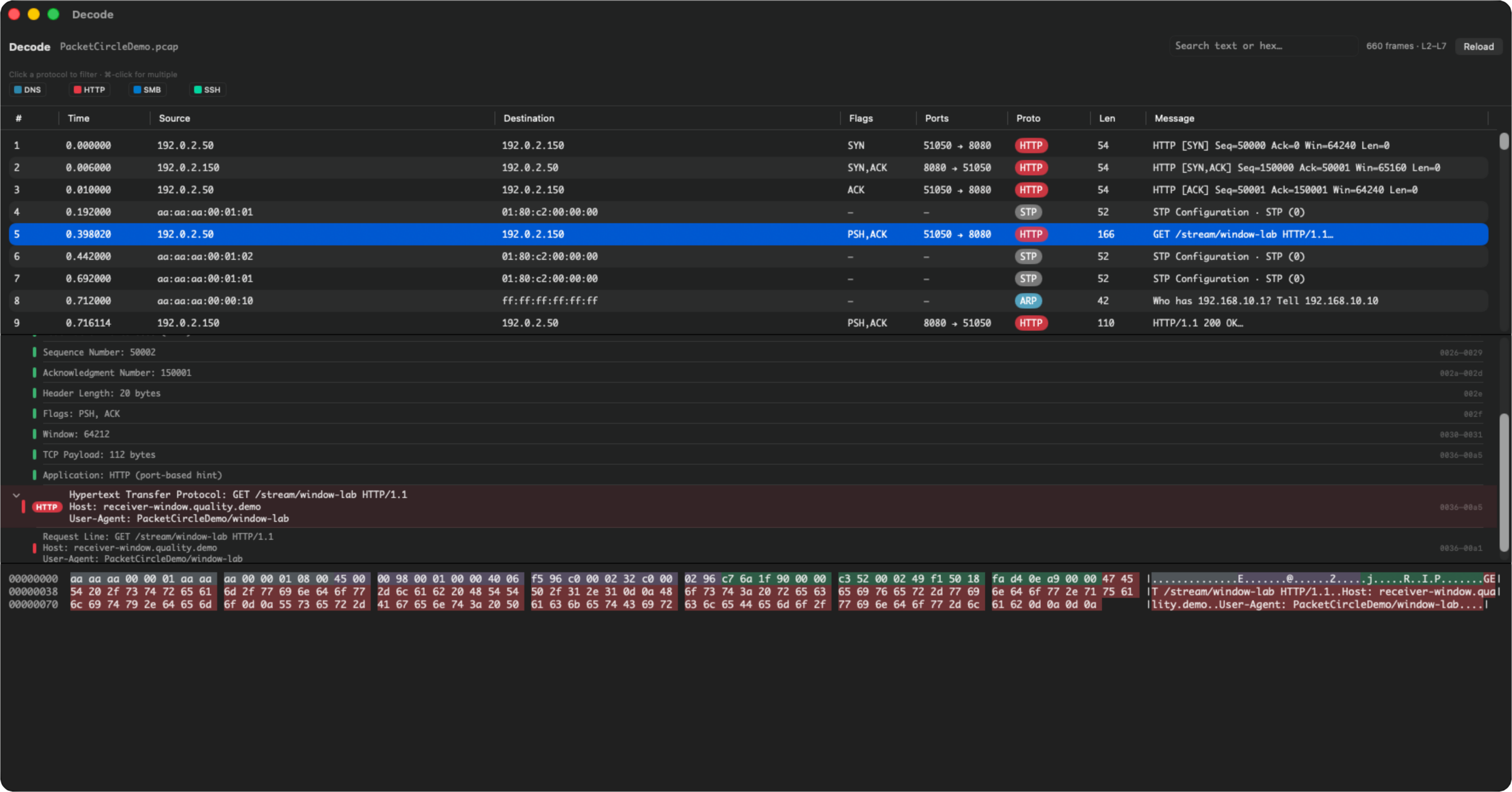Select the frame at time 0.006000
The height and width of the screenshot is (792, 1512).
tap(748, 168)
